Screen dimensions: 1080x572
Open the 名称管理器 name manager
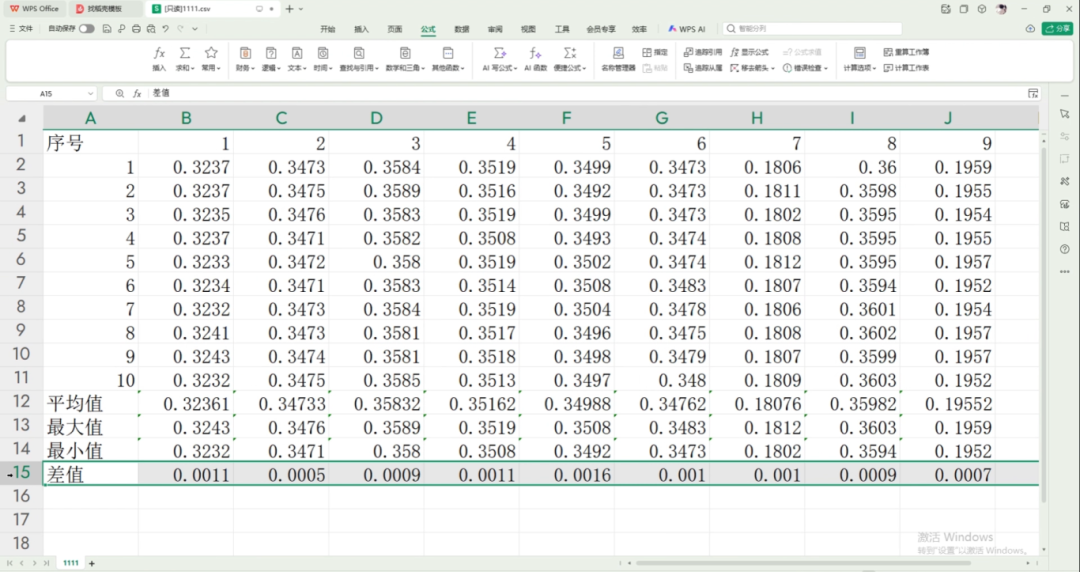[618, 59]
